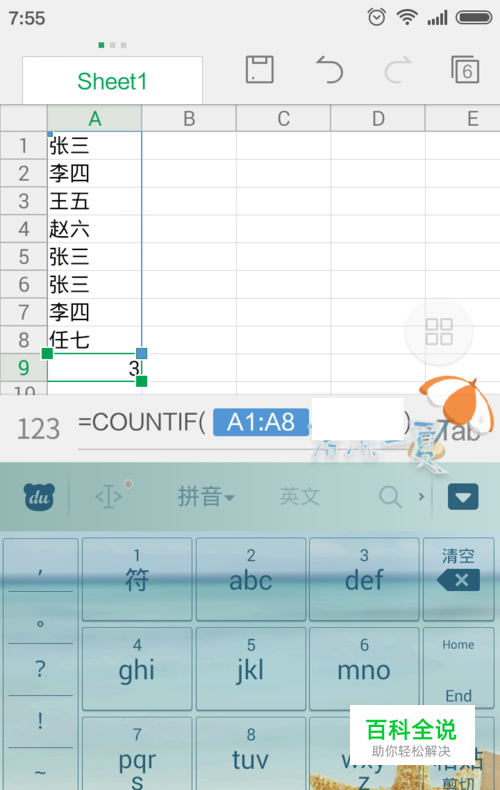Screen dimensions: 500x790
Task: Select row 1 header
Action: pyautogui.click(x=24, y=146)
